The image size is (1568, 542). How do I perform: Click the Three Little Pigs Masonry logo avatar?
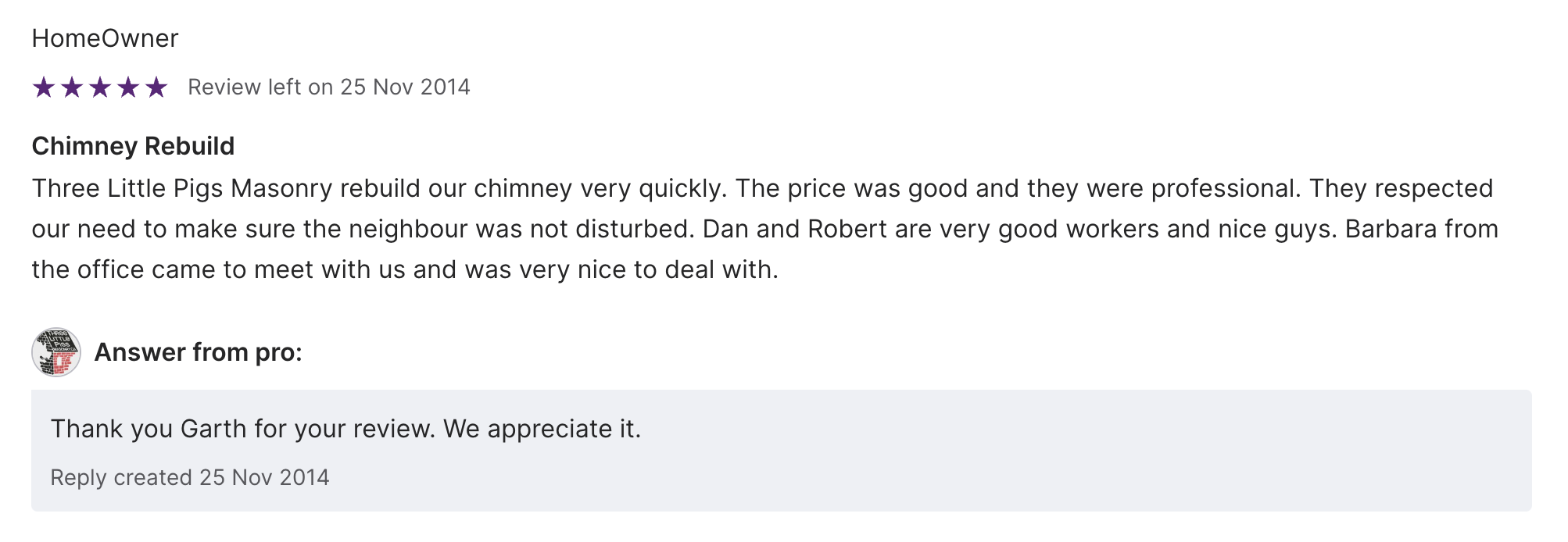tap(56, 352)
